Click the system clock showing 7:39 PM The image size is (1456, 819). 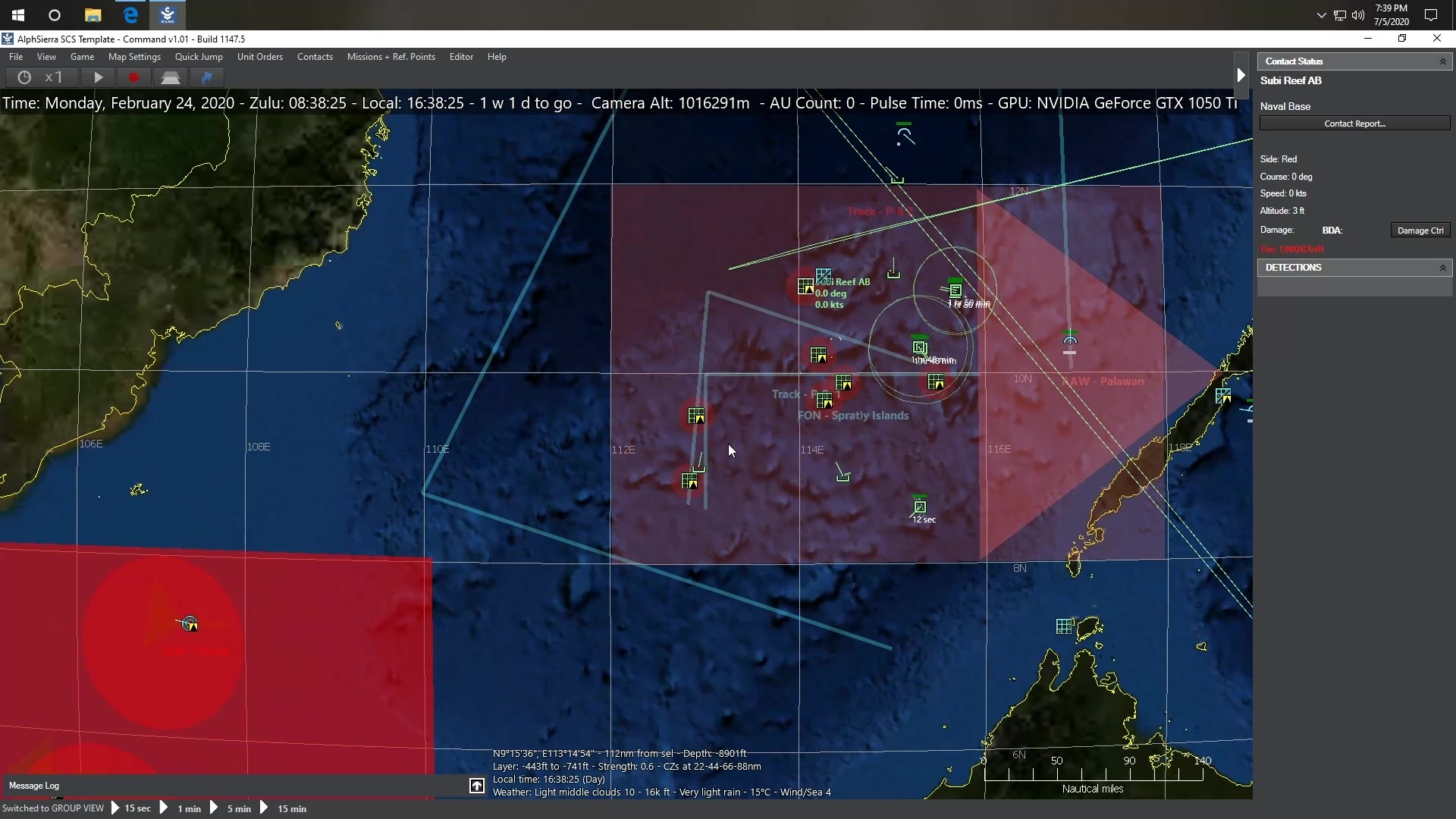(x=1392, y=15)
